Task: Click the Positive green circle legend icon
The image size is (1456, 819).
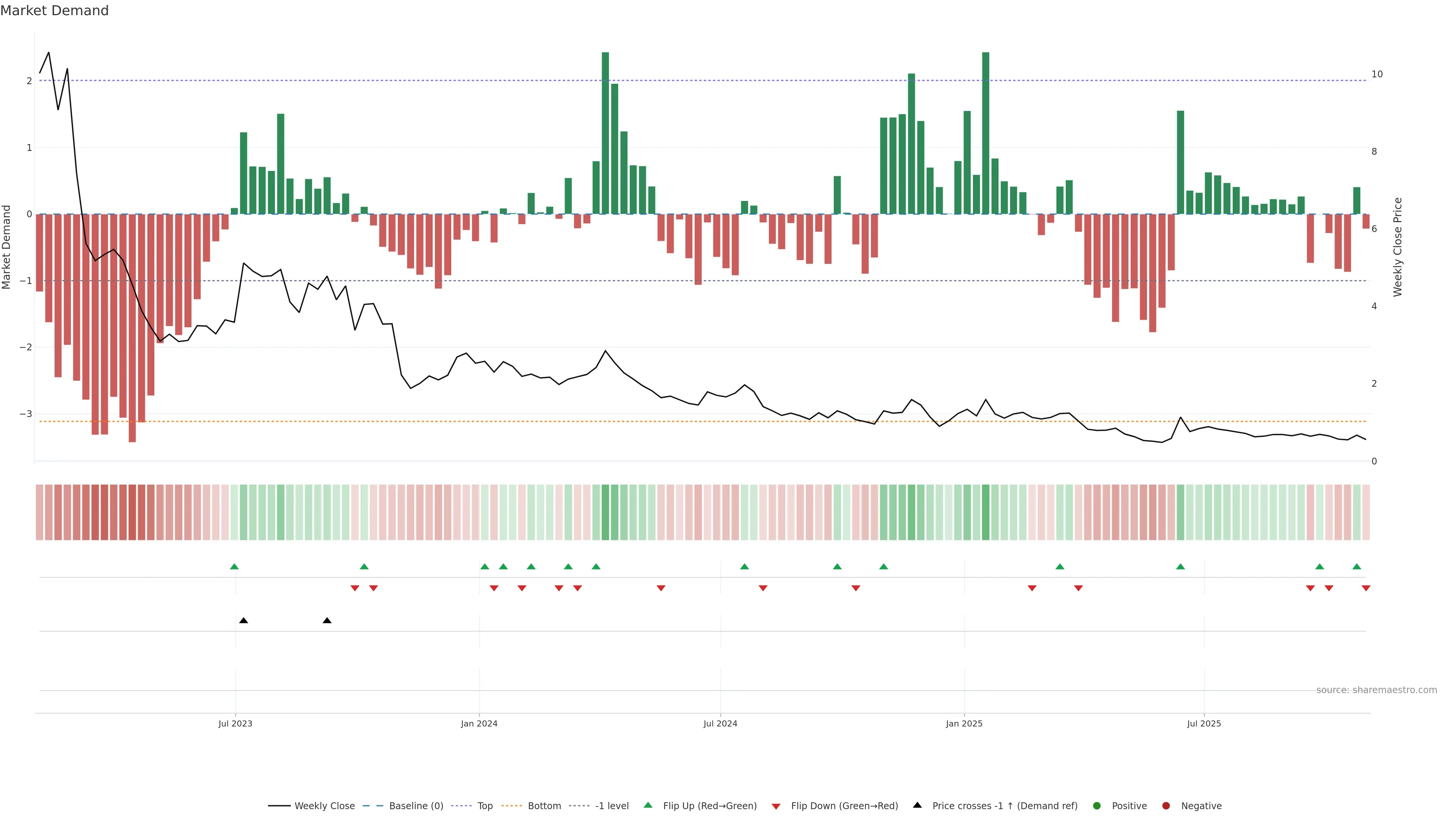Action: tap(1097, 806)
